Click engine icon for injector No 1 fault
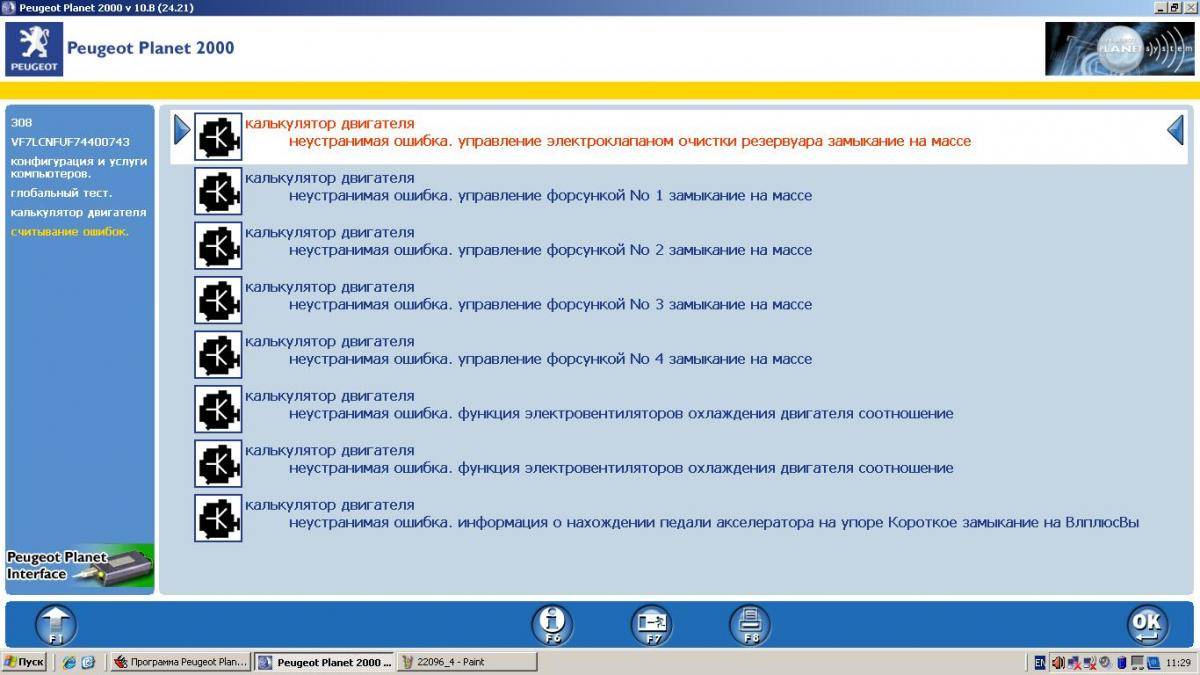This screenshot has width=1200, height=675. (218, 191)
